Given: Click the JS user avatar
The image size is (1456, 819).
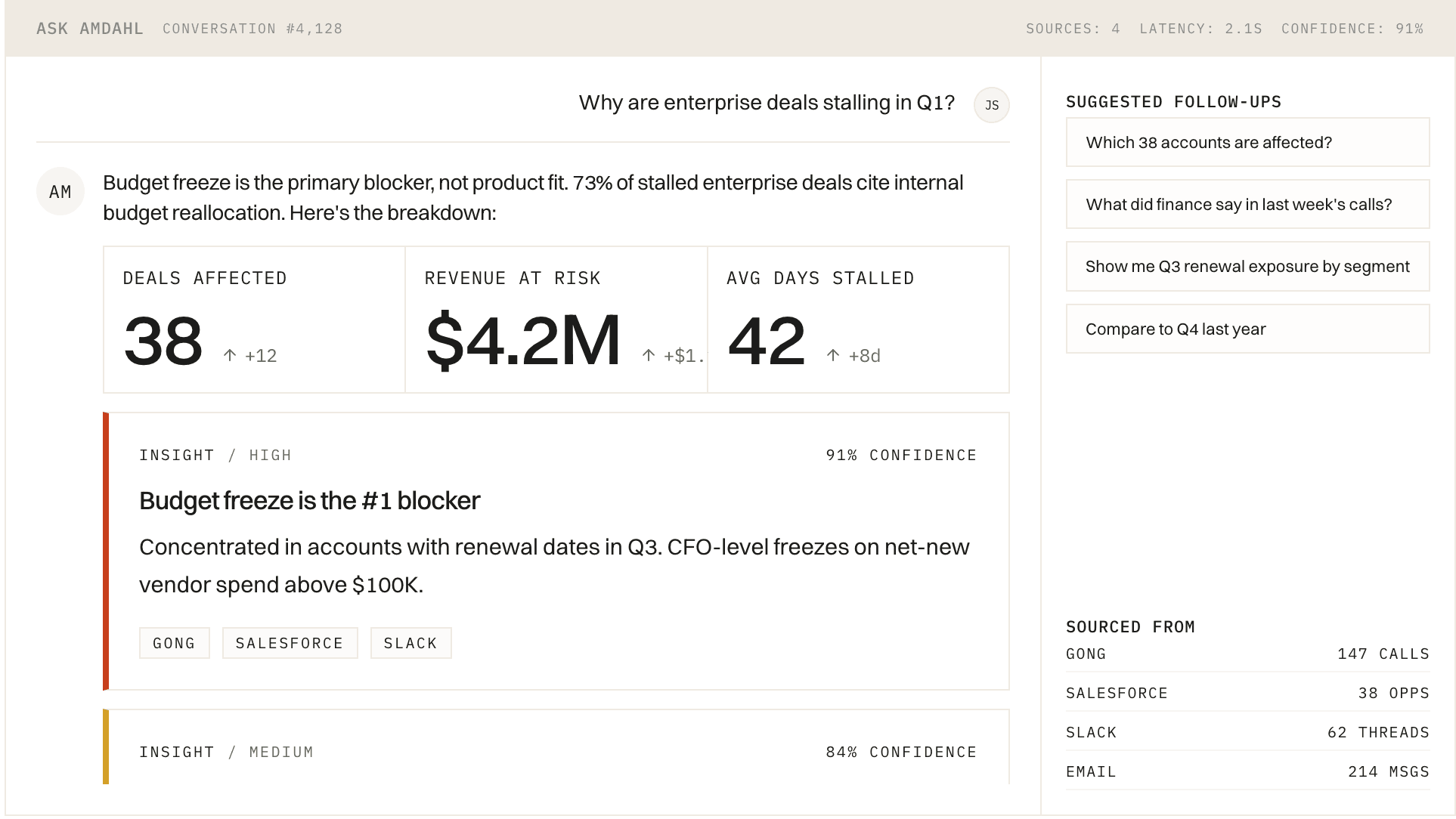Looking at the screenshot, I should click(x=990, y=105).
